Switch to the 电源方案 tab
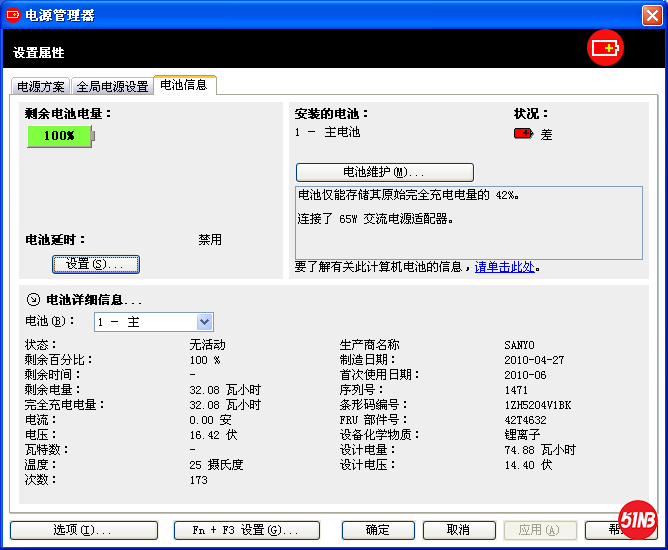 pyautogui.click(x=41, y=87)
